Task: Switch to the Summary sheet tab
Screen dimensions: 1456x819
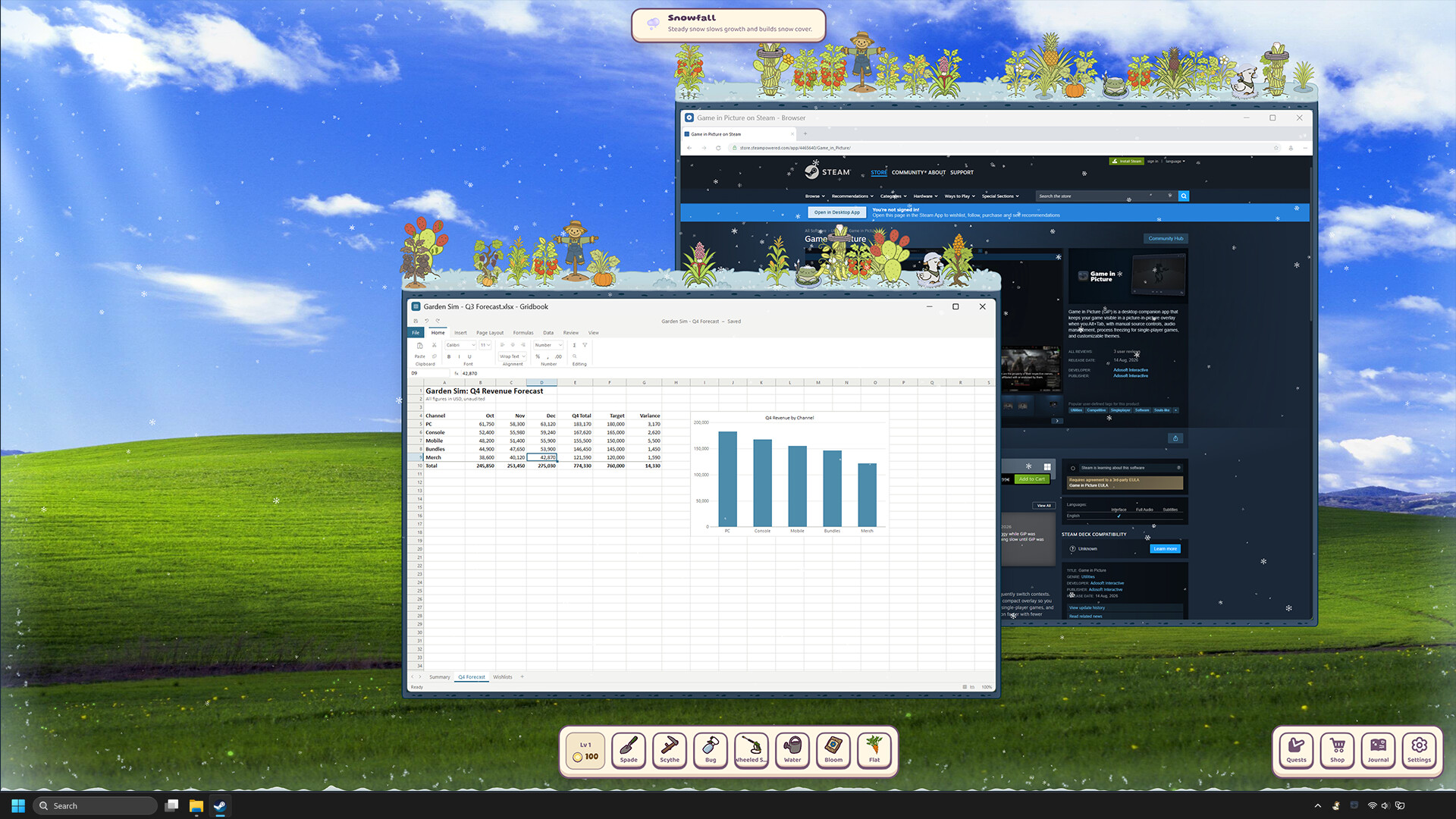Action: point(440,677)
